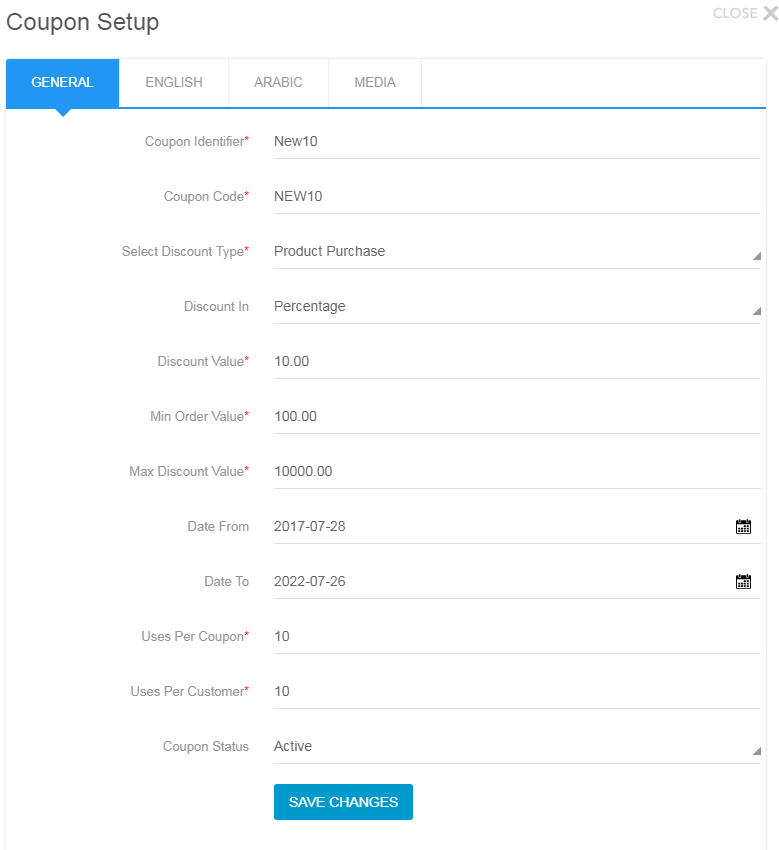Edit the Discount Value field
Image resolution: width=779 pixels, height=850 pixels.
pyautogui.click(x=517, y=362)
